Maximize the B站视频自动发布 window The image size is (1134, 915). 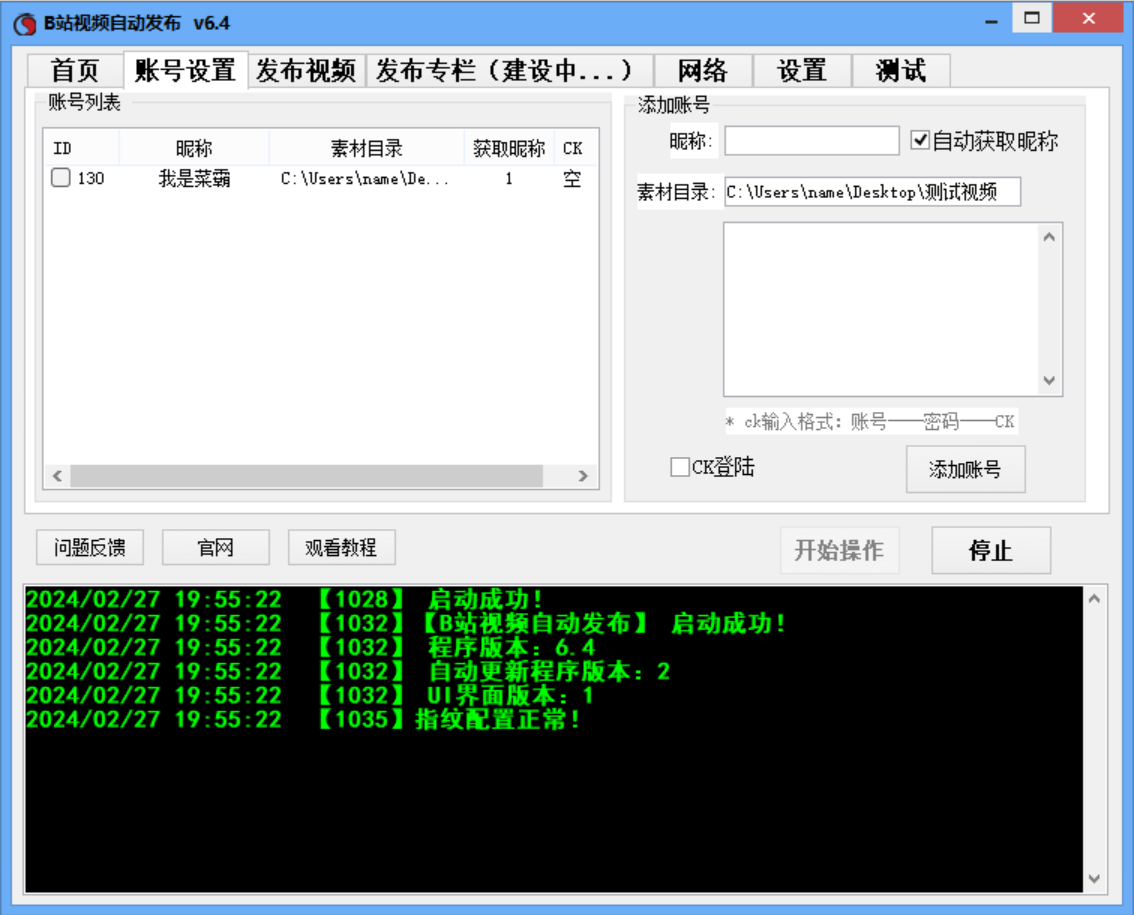(x=1032, y=18)
